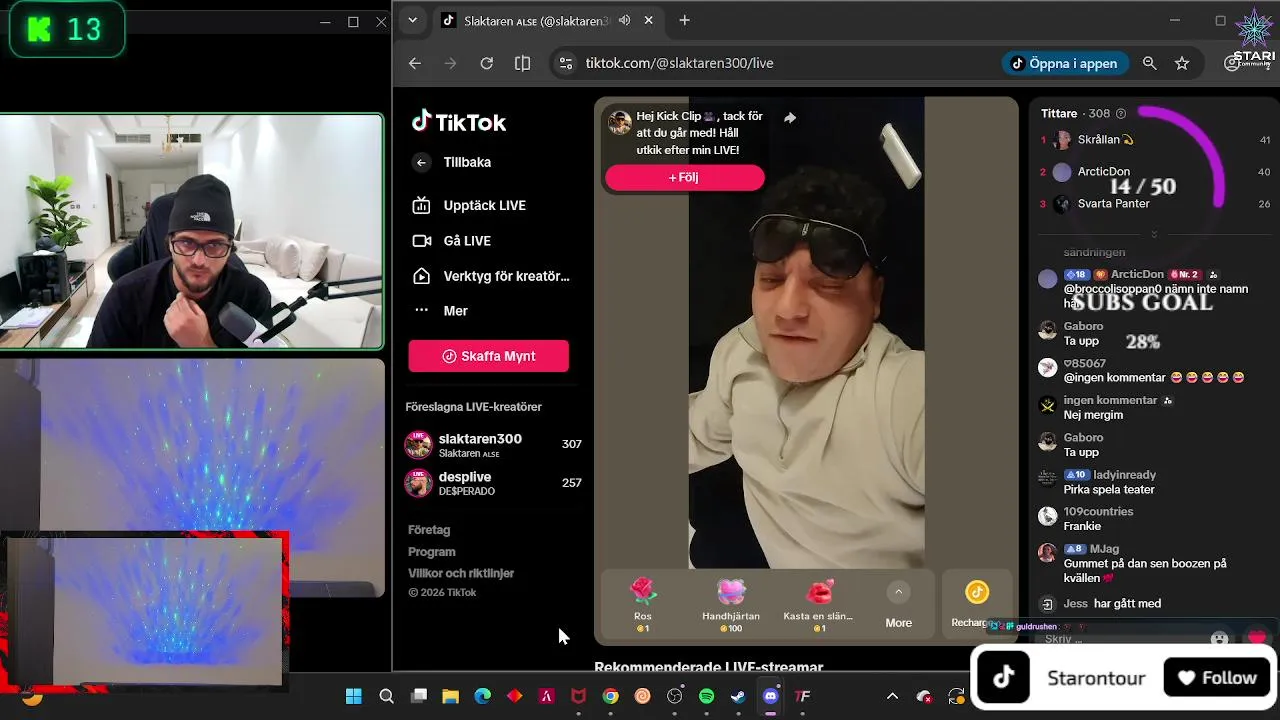Click in the Skriv chat input field

[1120, 639]
